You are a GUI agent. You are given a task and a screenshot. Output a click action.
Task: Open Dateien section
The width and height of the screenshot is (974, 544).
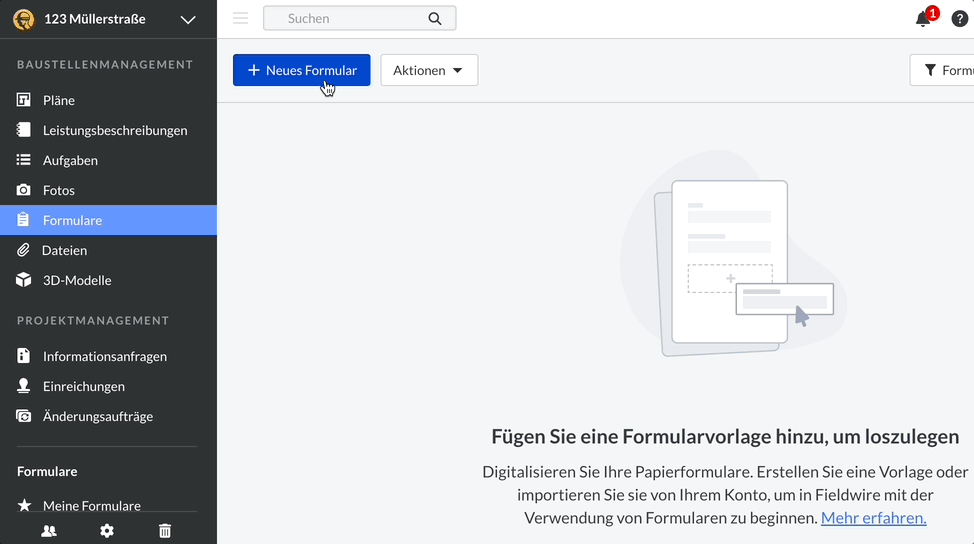(x=109, y=250)
